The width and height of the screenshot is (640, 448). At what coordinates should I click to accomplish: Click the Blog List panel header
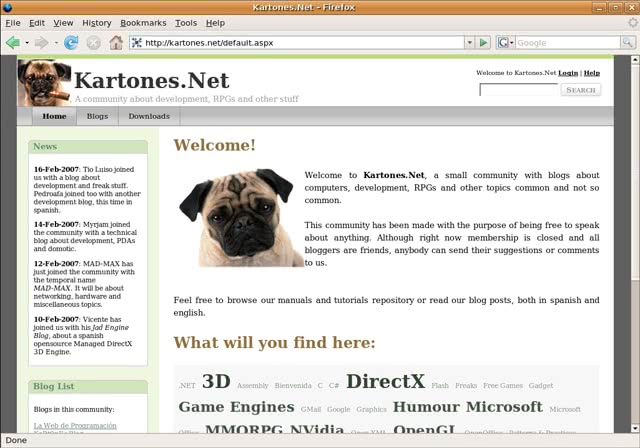(x=88, y=386)
